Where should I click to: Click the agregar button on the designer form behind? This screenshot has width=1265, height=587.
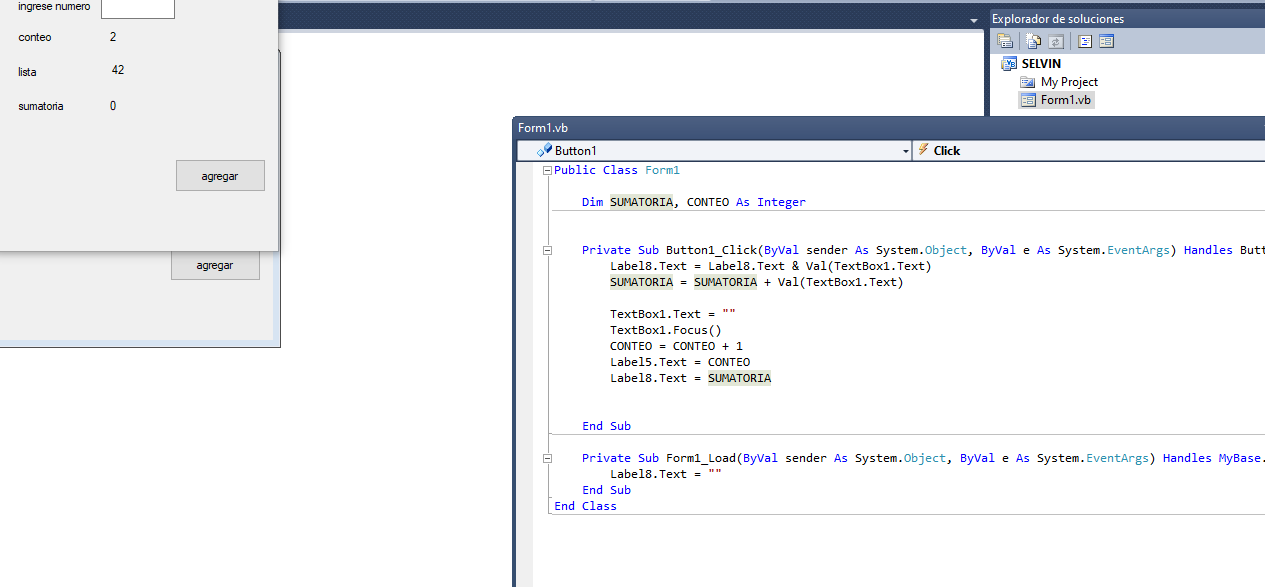coord(215,265)
